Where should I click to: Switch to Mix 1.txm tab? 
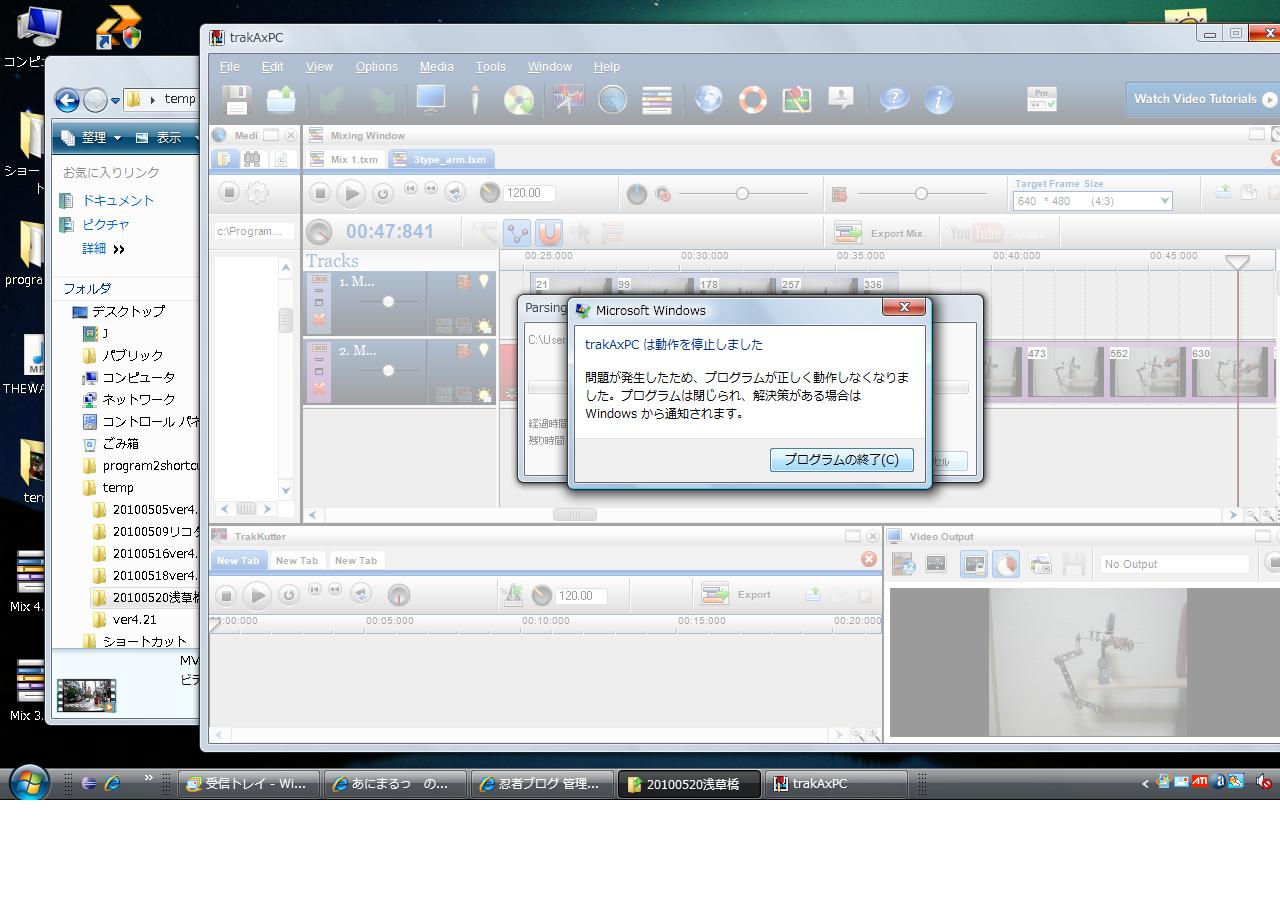point(345,159)
